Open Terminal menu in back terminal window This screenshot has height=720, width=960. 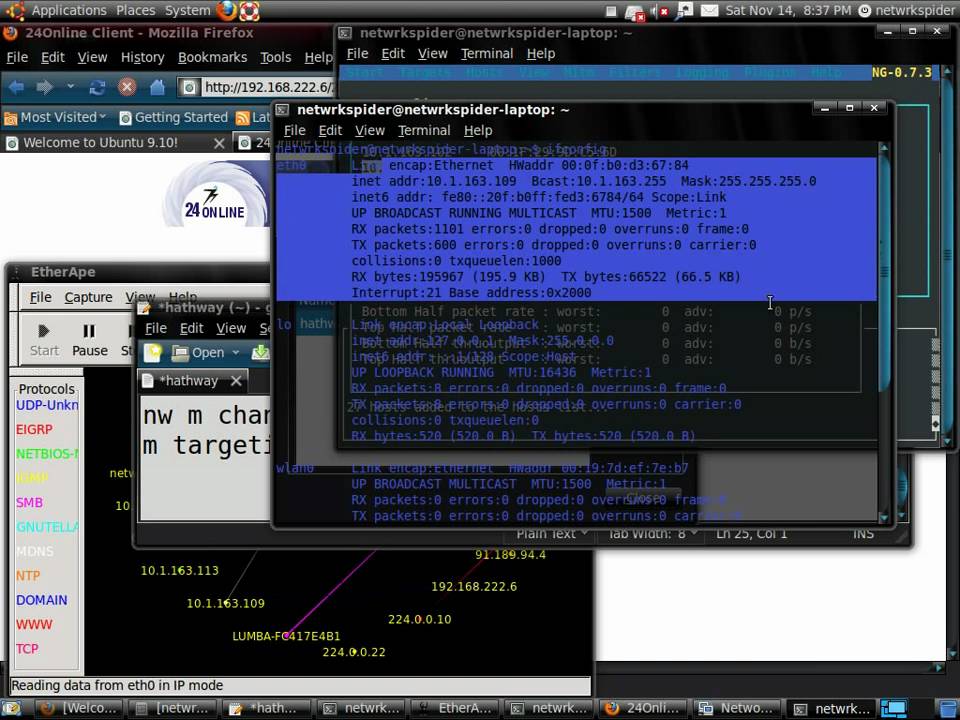[487, 54]
